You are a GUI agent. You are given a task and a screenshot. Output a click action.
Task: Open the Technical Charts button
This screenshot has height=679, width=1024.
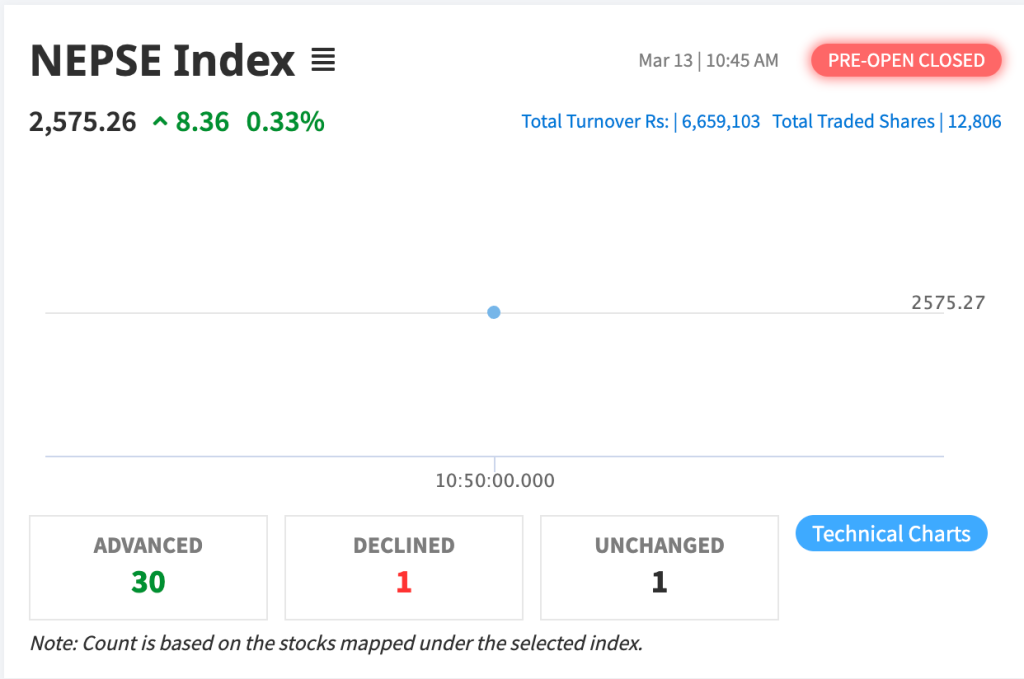(x=891, y=534)
